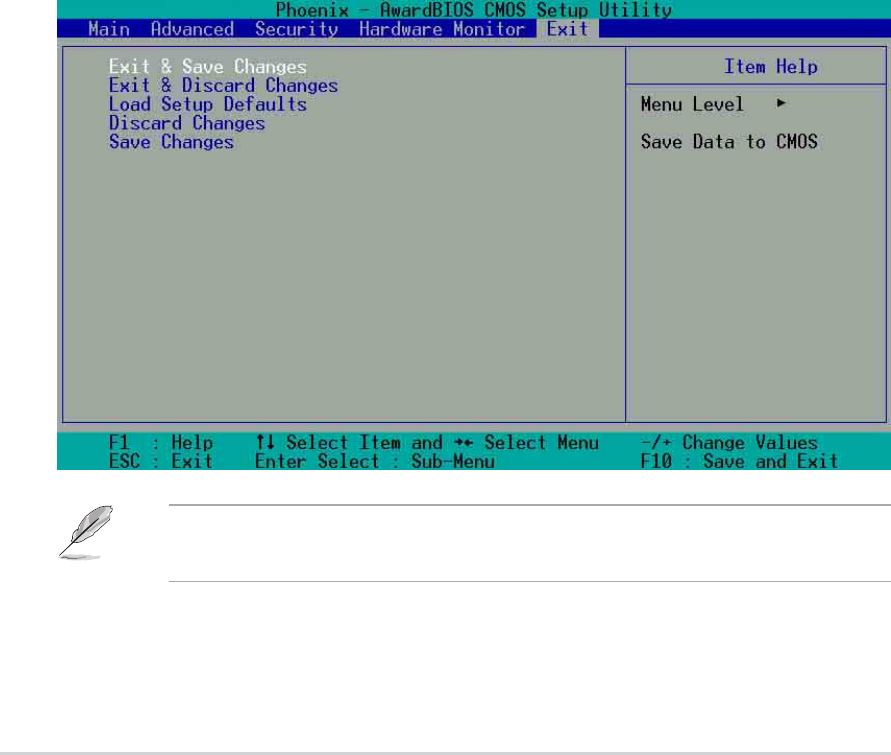Click F10 Save and Exit hint
891x755 pixels.
740,462
